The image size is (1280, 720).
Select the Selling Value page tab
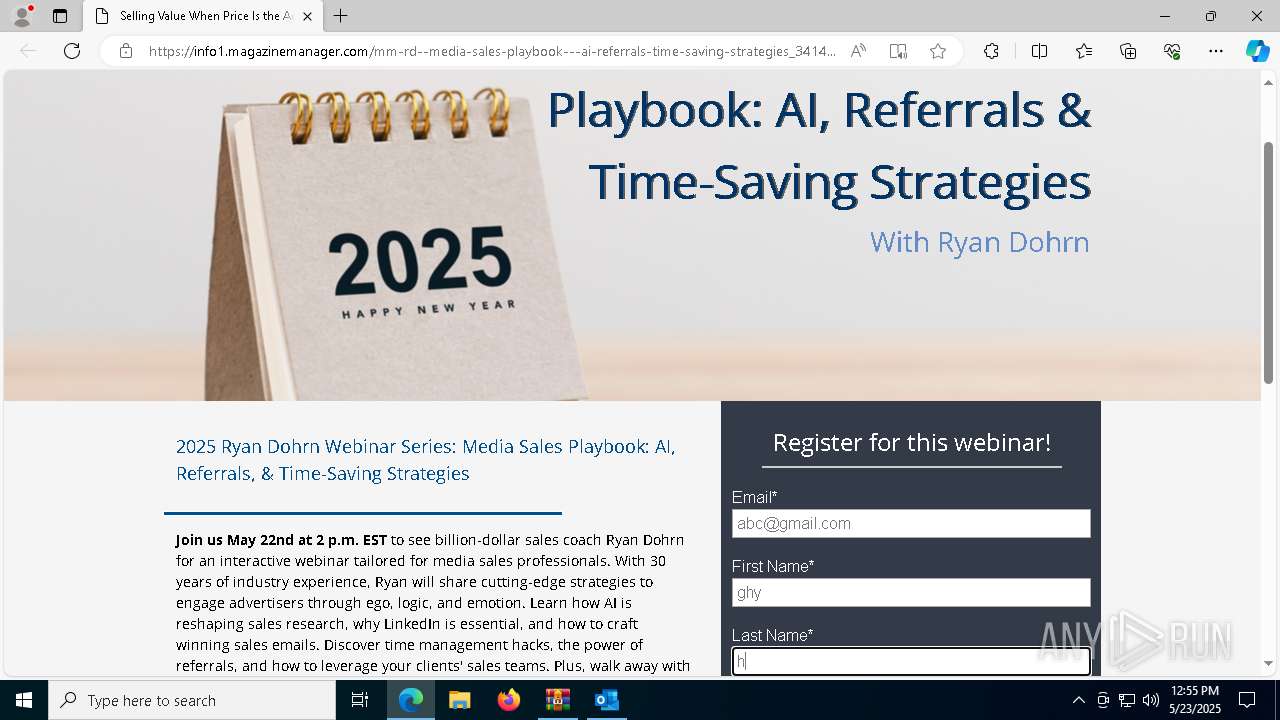coord(204,16)
